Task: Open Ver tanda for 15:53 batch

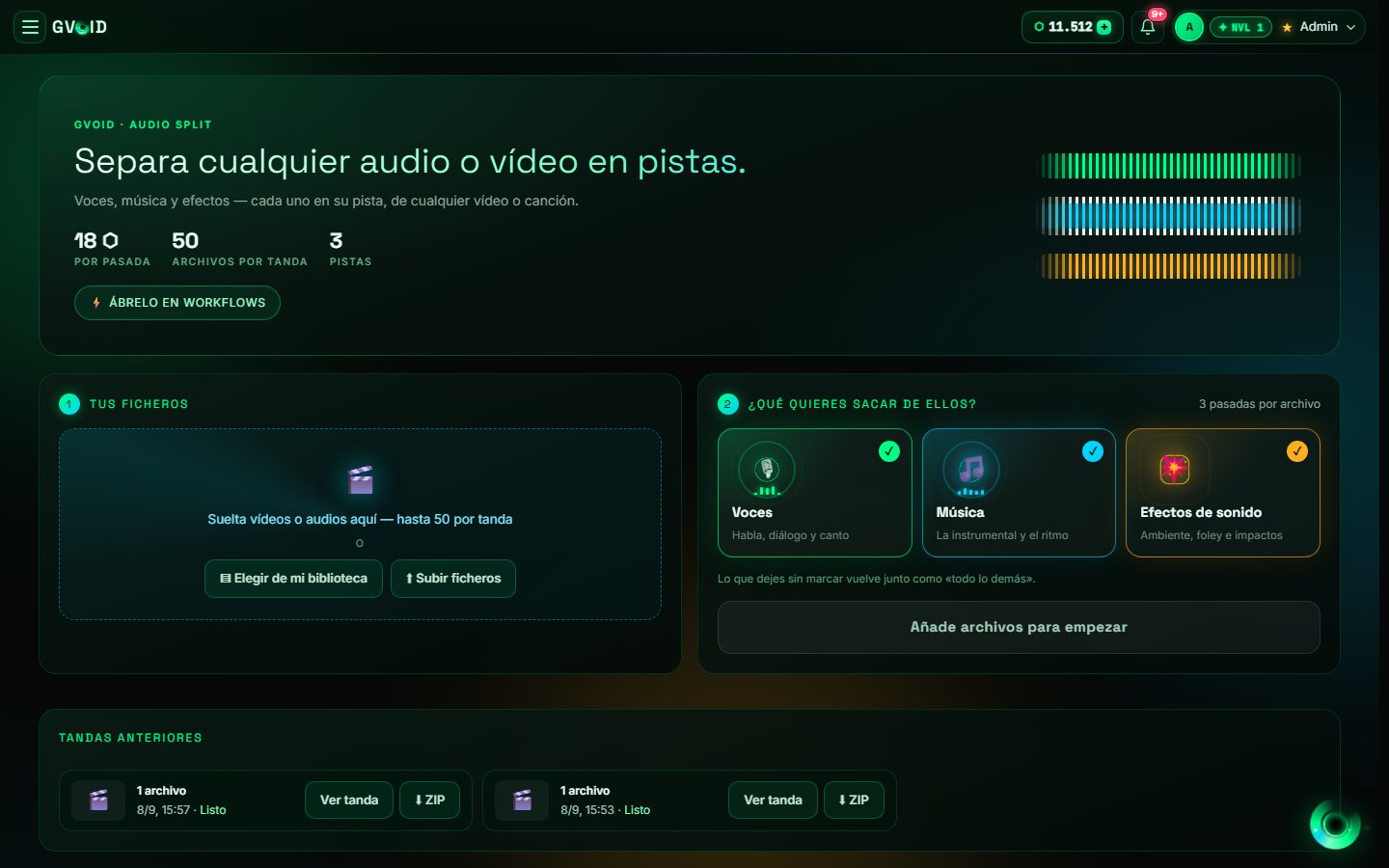Action: (773, 800)
